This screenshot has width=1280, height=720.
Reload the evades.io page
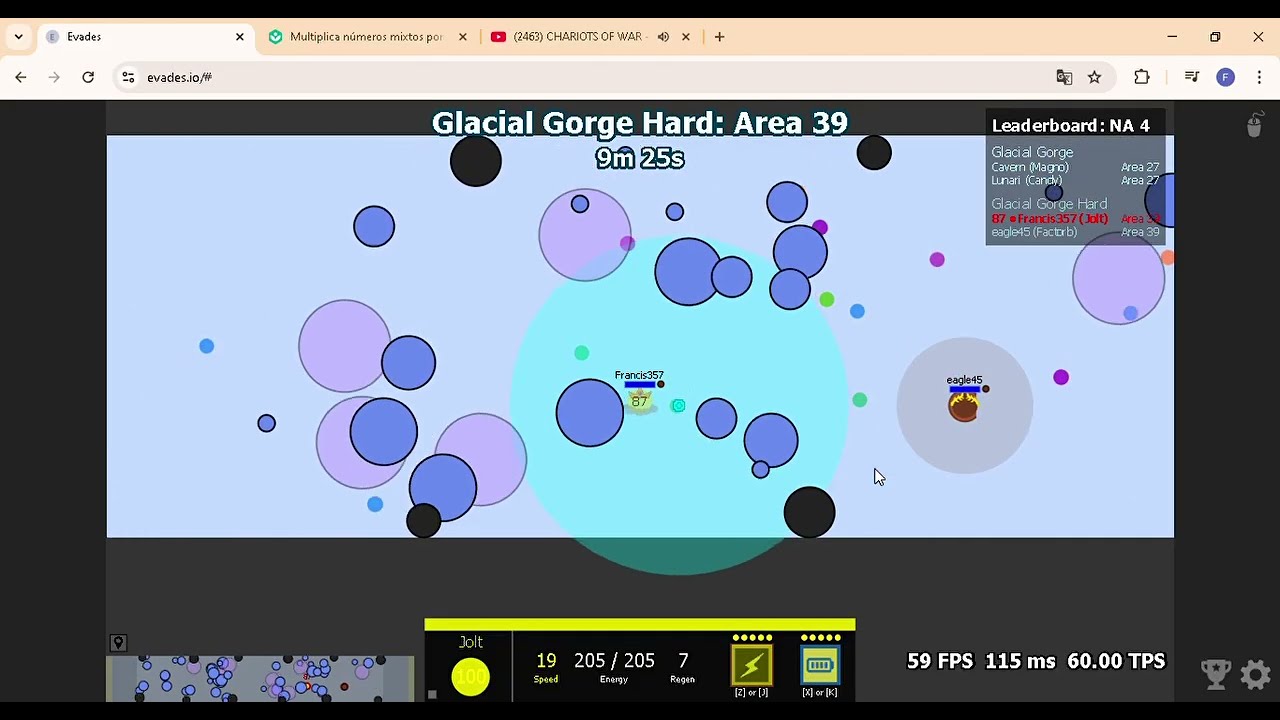88,77
